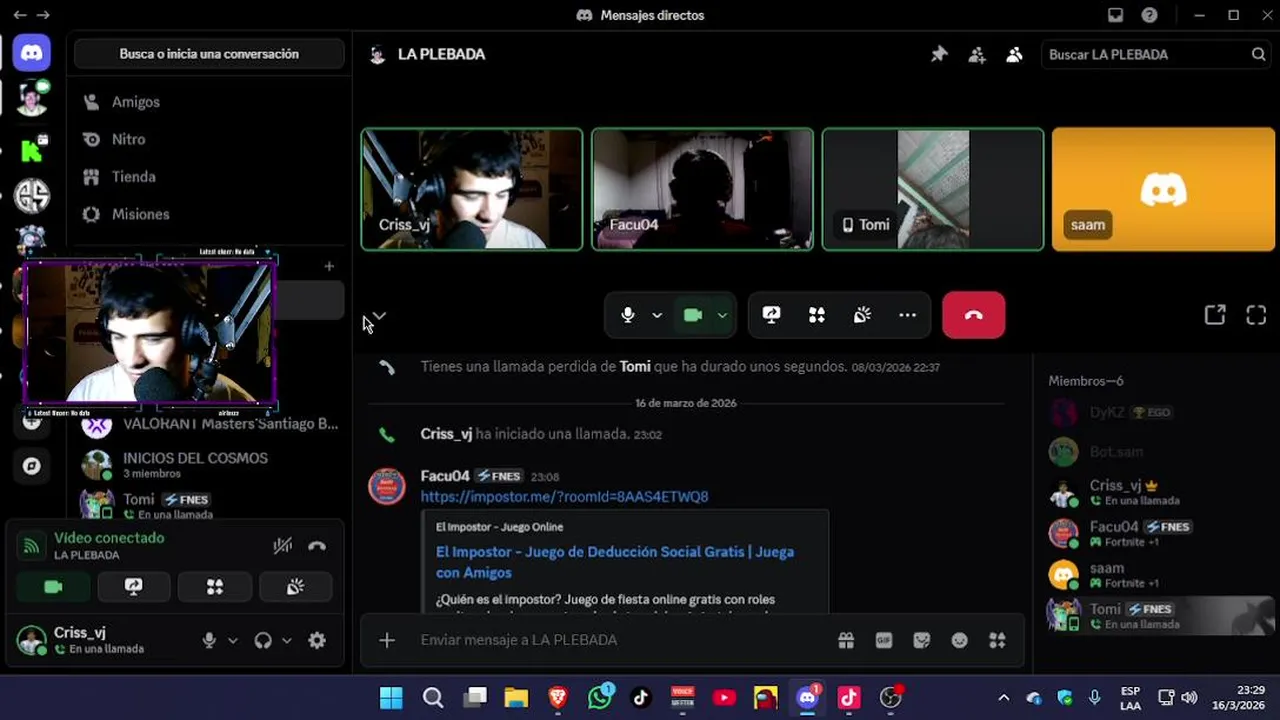This screenshot has width=1280, height=720.
Task: Click Busca o inicia una conversación
Action: pyautogui.click(x=209, y=54)
